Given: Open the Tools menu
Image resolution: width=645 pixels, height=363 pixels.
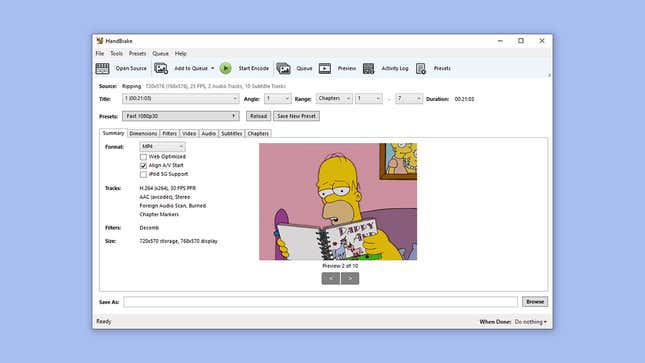Looking at the screenshot, I should point(116,54).
